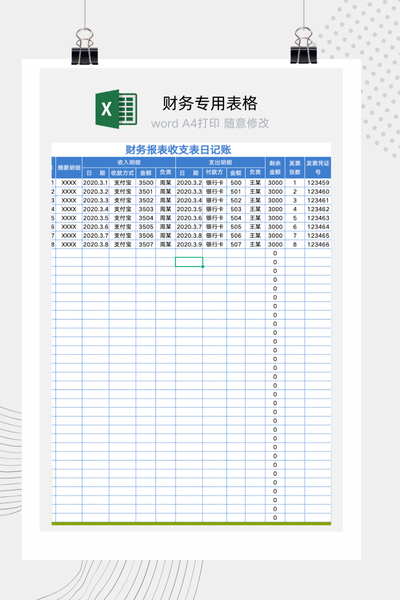Click remaining amount 3000 in the 123465 row
Screen dimensions: 400x600
coord(275,236)
